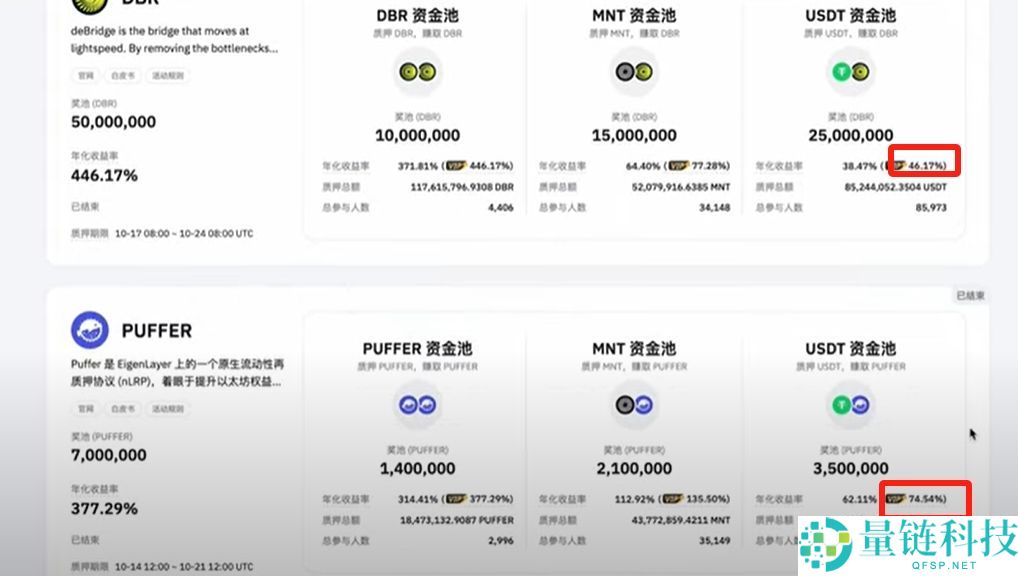Click the PUFFER project logo
The width and height of the screenshot is (1018, 576).
coord(90,330)
